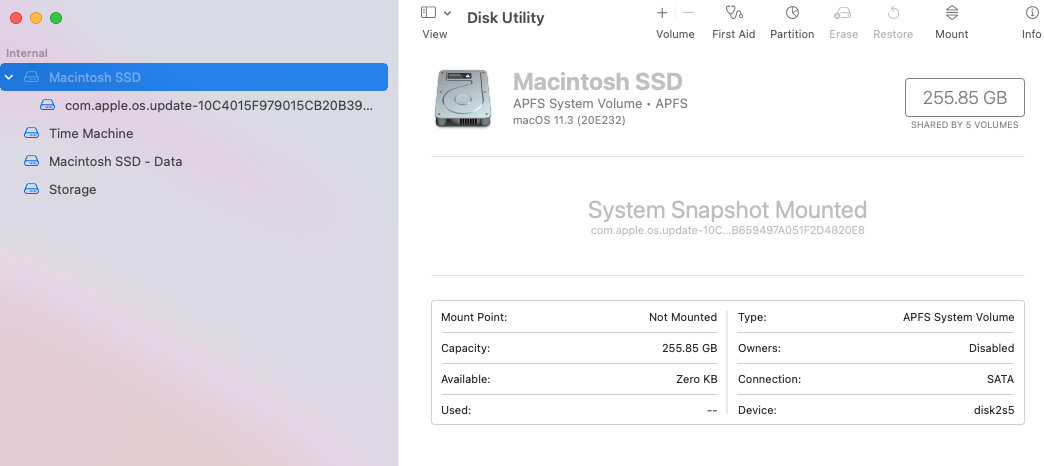Click the Zero KB available value

click(x=696, y=379)
